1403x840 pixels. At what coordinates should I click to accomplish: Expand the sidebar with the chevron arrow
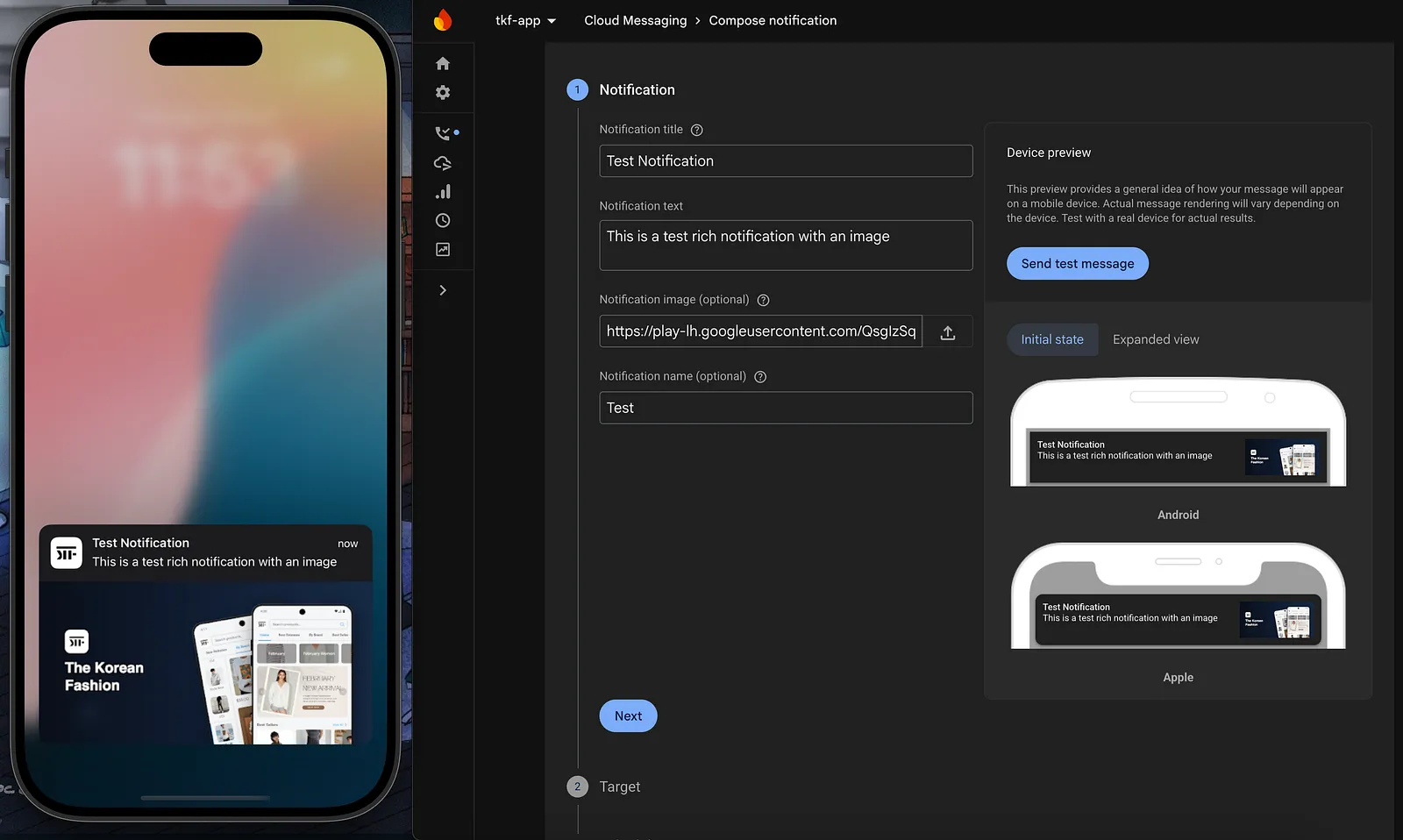click(x=443, y=289)
